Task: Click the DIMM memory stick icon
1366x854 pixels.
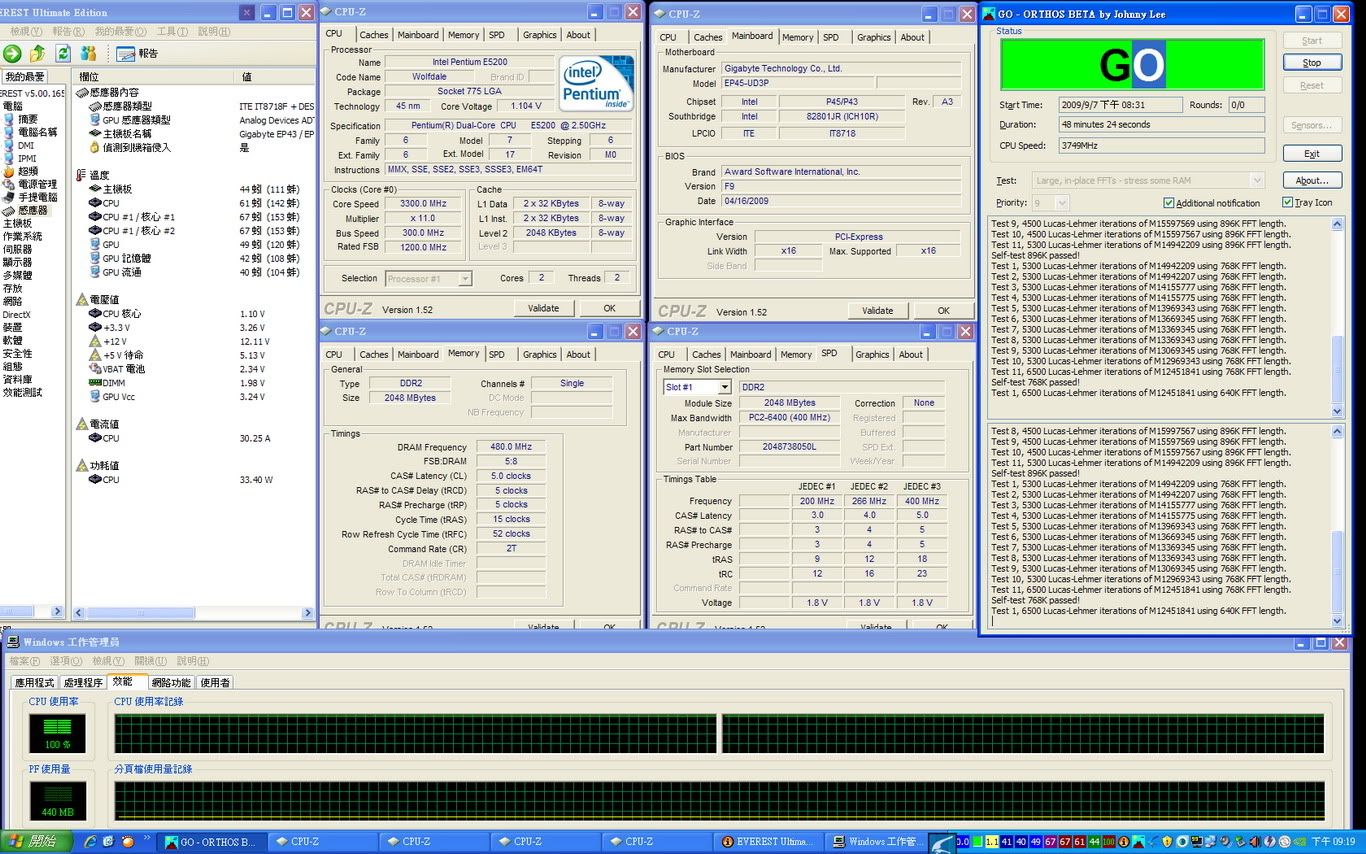Action: (x=95, y=382)
